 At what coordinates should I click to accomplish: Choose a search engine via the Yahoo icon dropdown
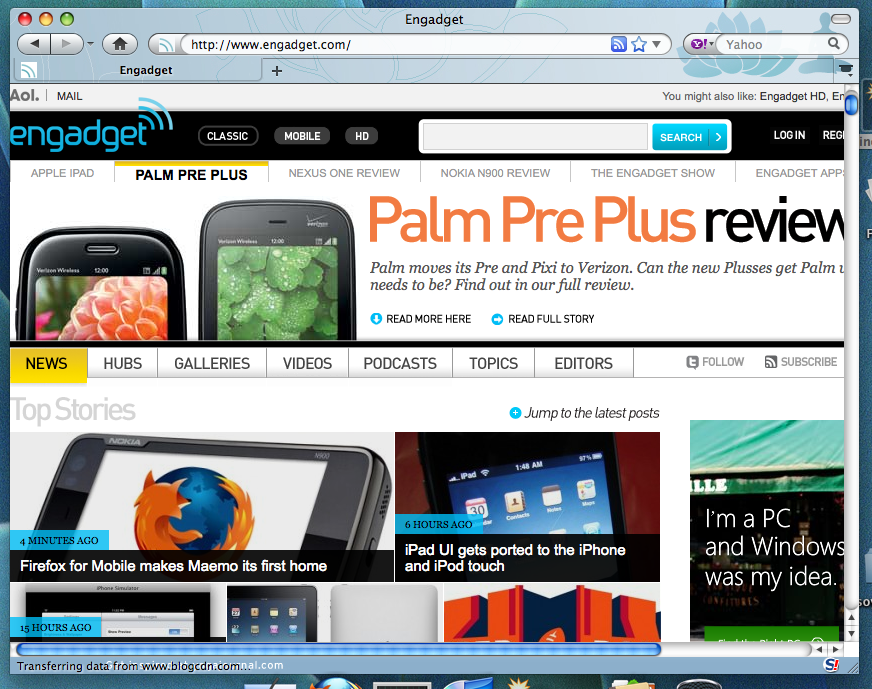point(702,44)
